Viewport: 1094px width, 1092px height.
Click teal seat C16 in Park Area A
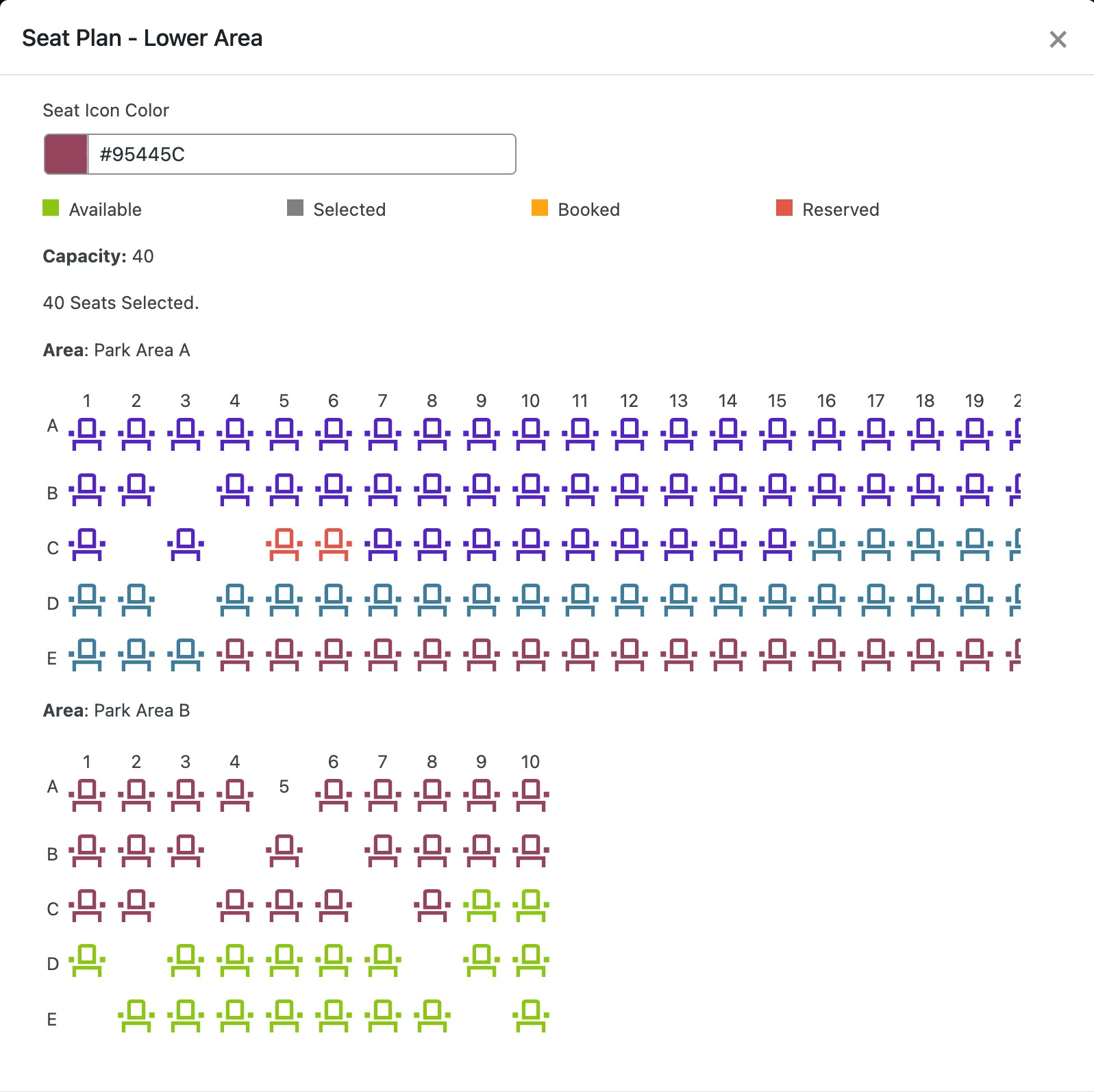[827, 545]
